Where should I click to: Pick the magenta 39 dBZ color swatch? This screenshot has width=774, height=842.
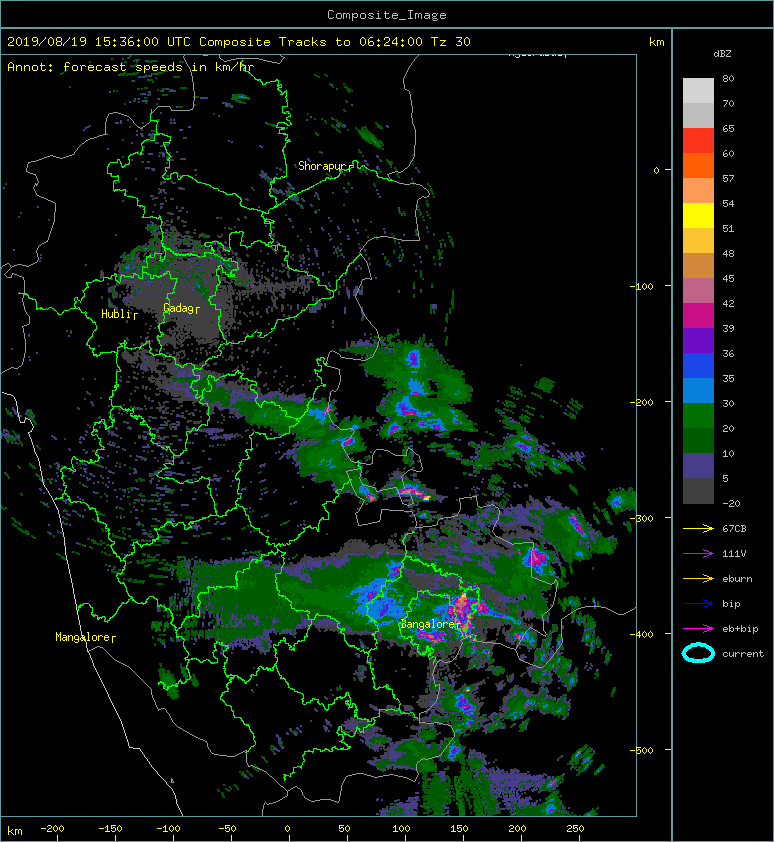tap(698, 316)
